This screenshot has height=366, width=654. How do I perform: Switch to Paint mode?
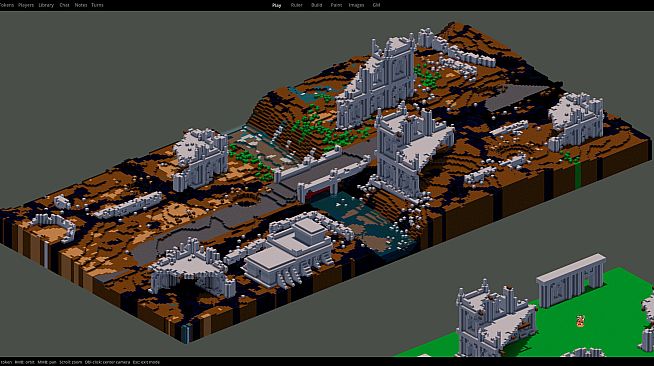click(x=336, y=5)
